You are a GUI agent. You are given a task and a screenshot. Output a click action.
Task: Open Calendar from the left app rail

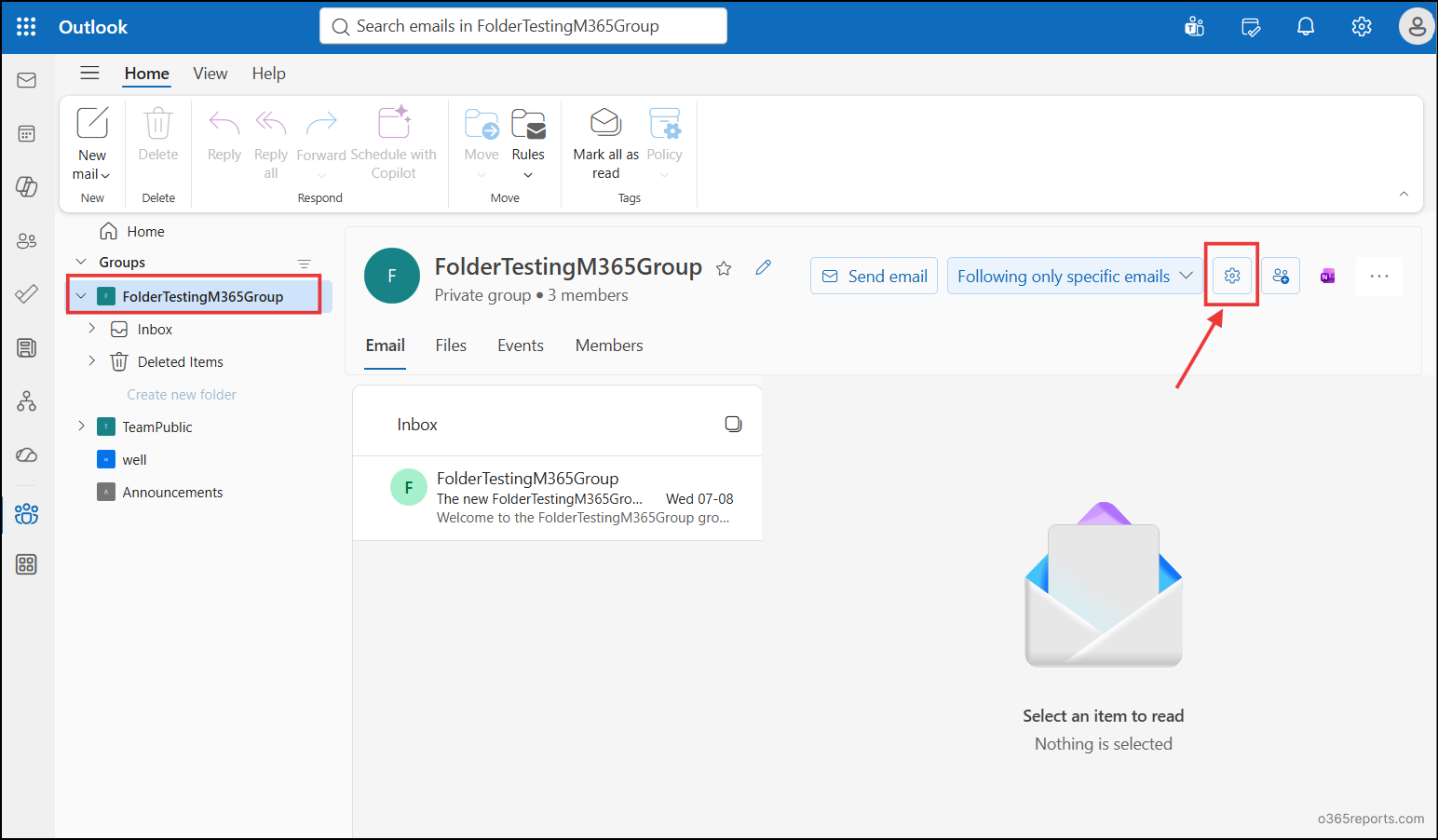pyautogui.click(x=27, y=134)
